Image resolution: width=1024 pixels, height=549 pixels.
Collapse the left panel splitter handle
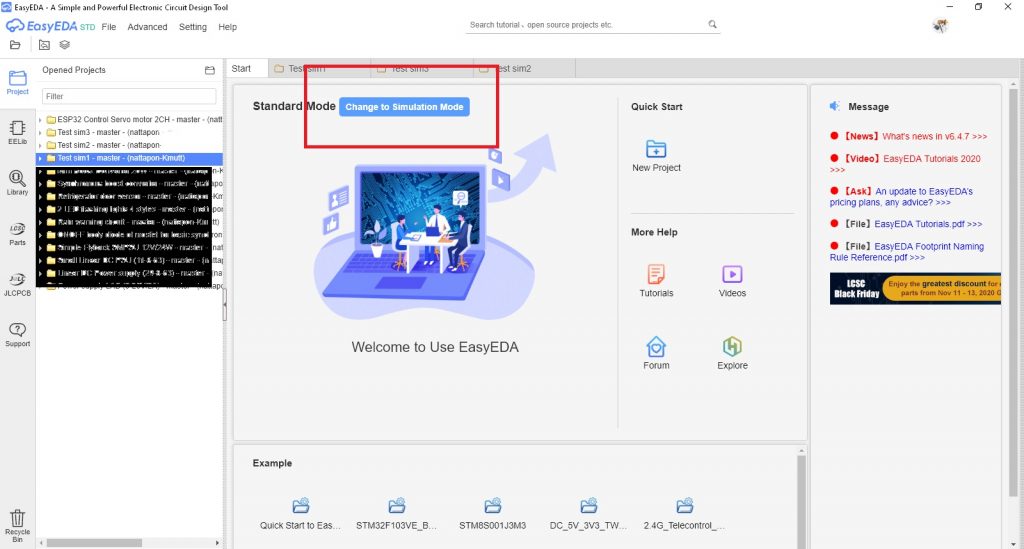[x=225, y=304]
